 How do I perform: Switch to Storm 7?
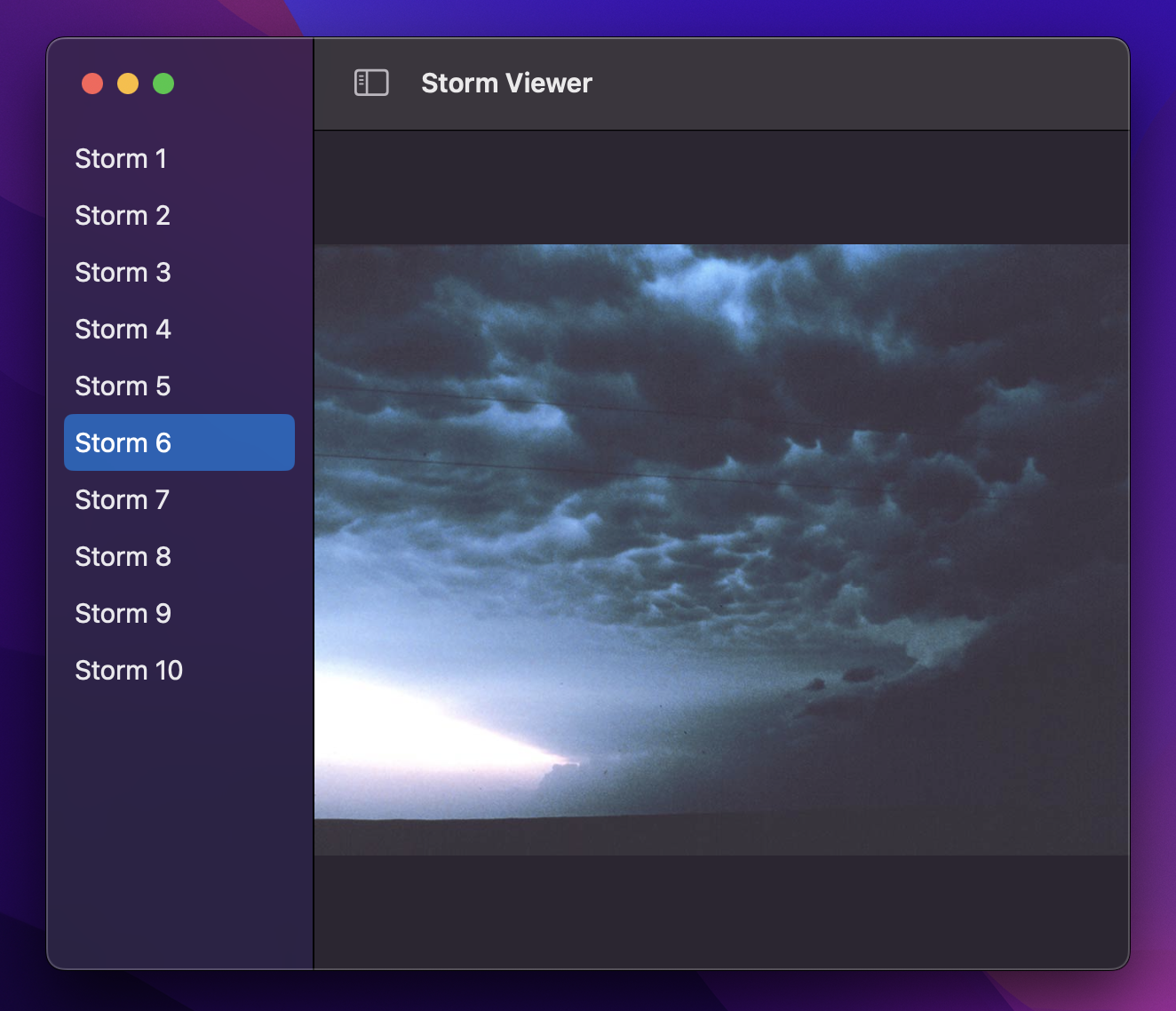(x=122, y=499)
